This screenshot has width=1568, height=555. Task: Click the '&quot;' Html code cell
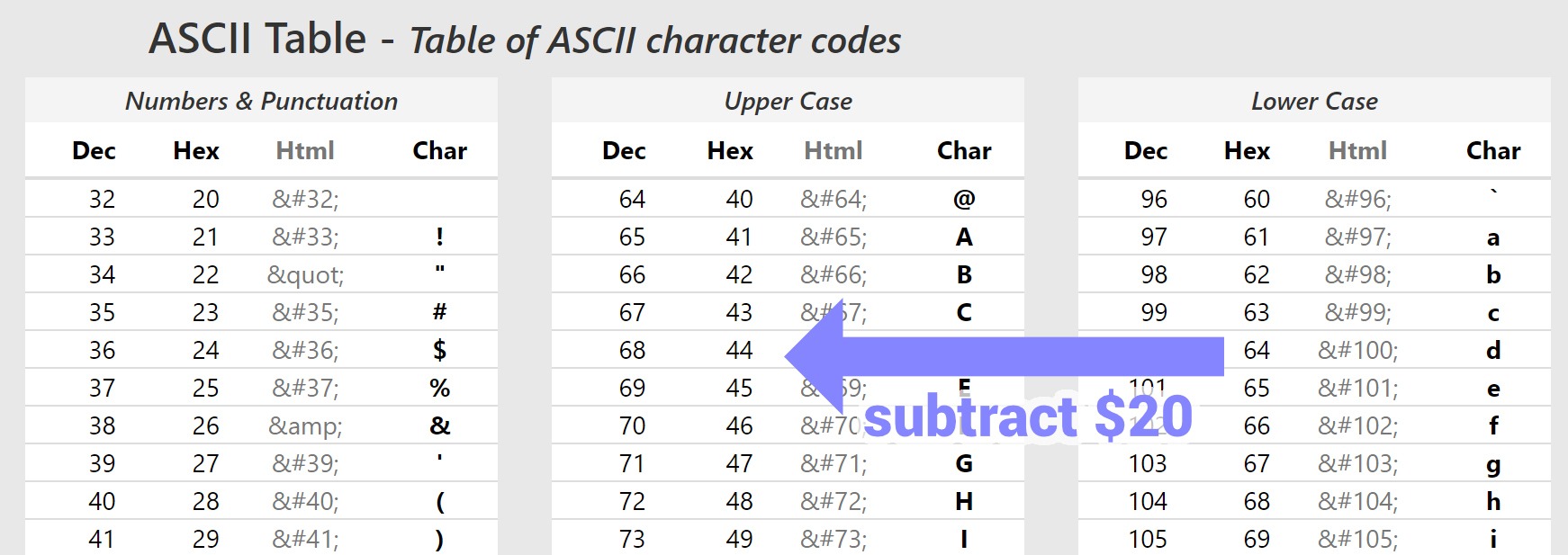point(305,274)
